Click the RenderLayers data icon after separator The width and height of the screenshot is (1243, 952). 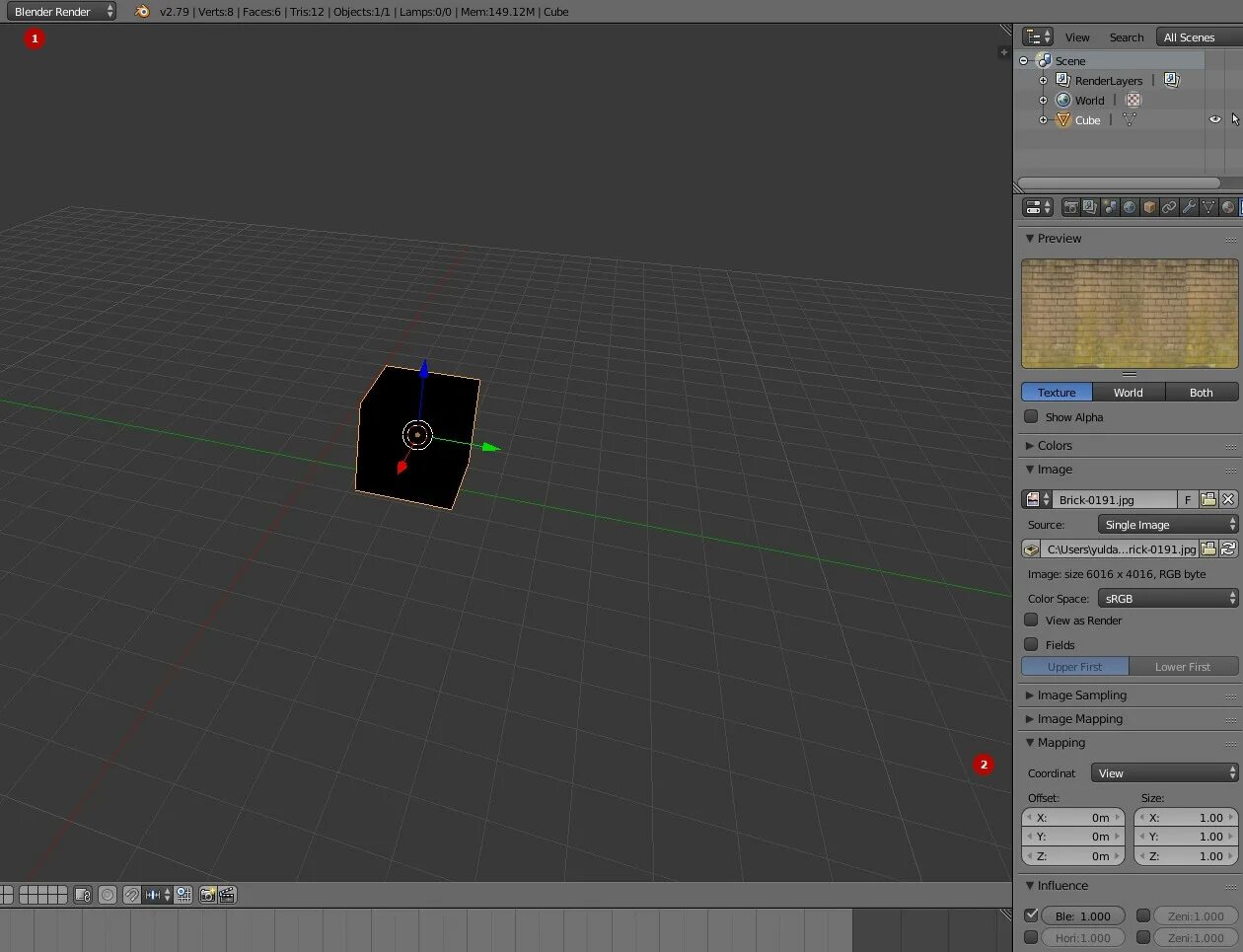point(1171,80)
